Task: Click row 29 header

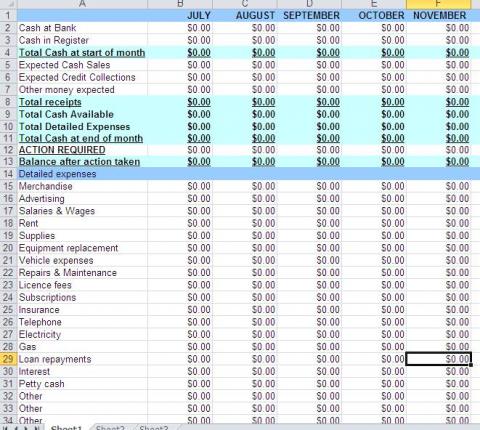Action: click(8, 359)
